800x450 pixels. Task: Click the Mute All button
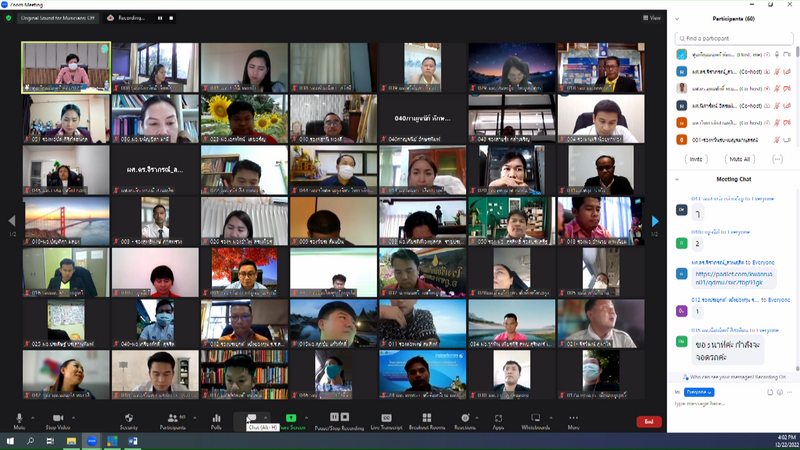tap(740, 159)
